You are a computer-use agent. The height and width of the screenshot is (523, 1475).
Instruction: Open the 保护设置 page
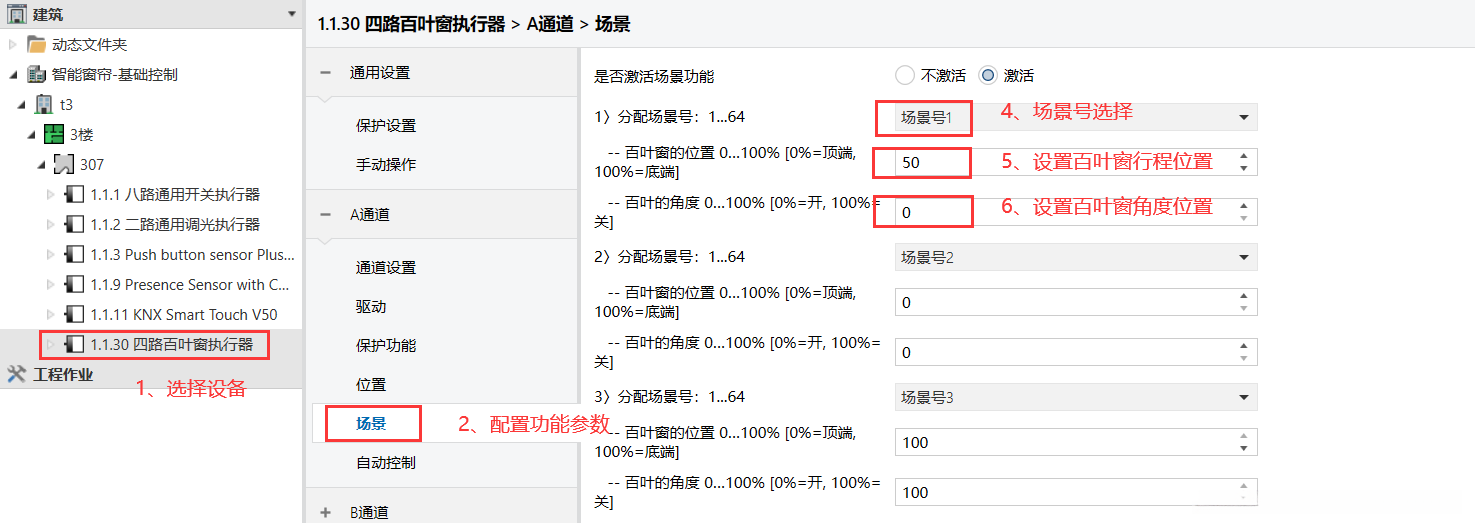[x=385, y=126]
